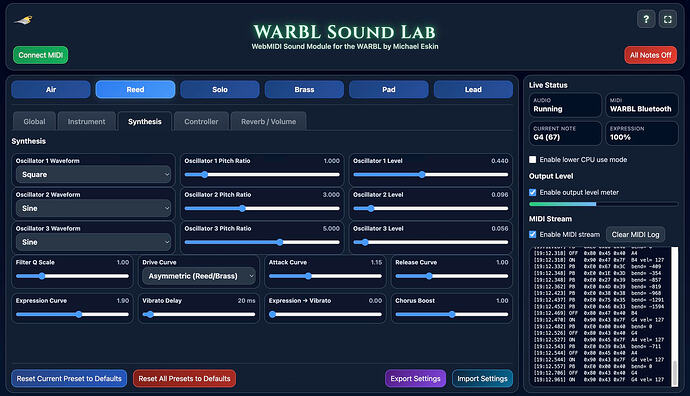Viewport: 690px width, 396px height.
Task: Expand the Drive Curve dropdown
Action: click(x=198, y=276)
